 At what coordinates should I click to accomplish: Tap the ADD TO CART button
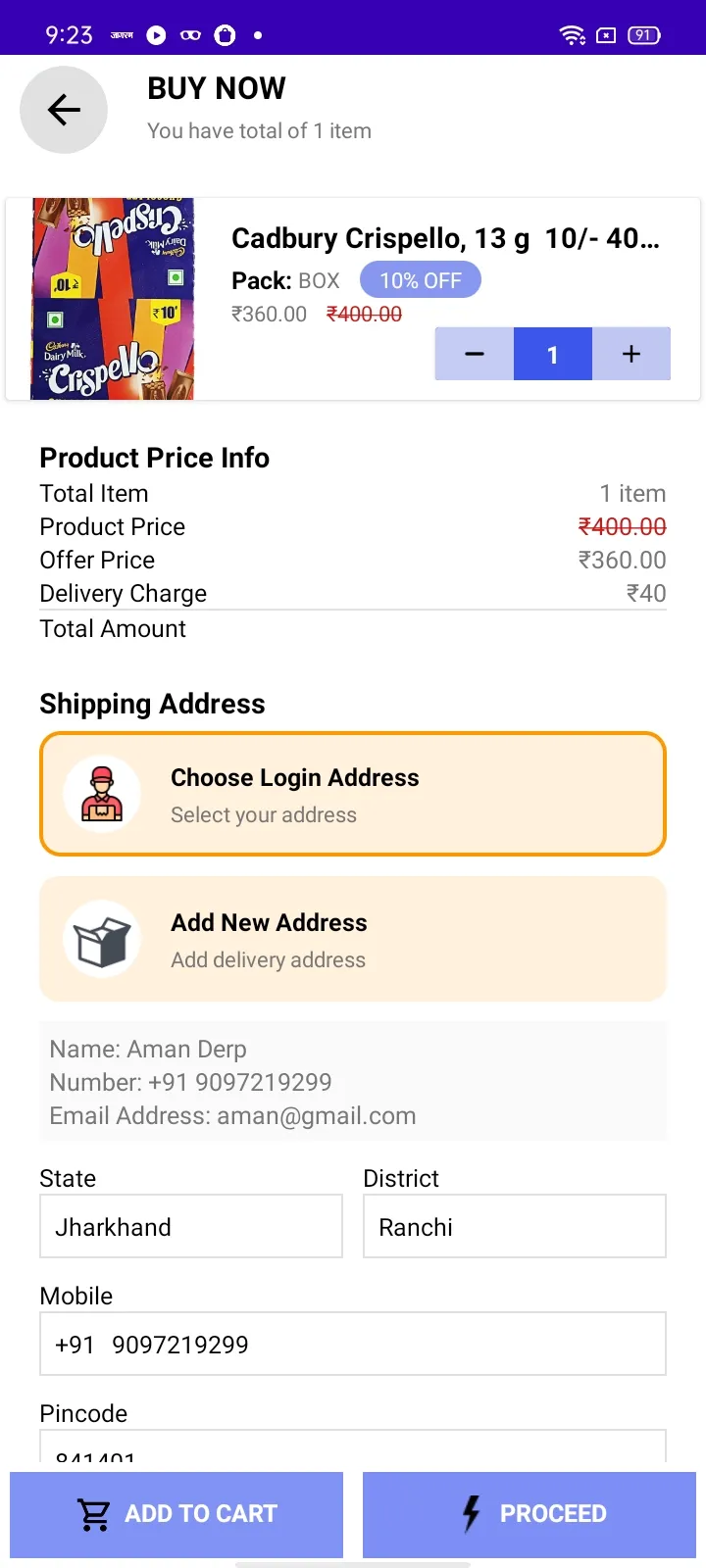176,1514
